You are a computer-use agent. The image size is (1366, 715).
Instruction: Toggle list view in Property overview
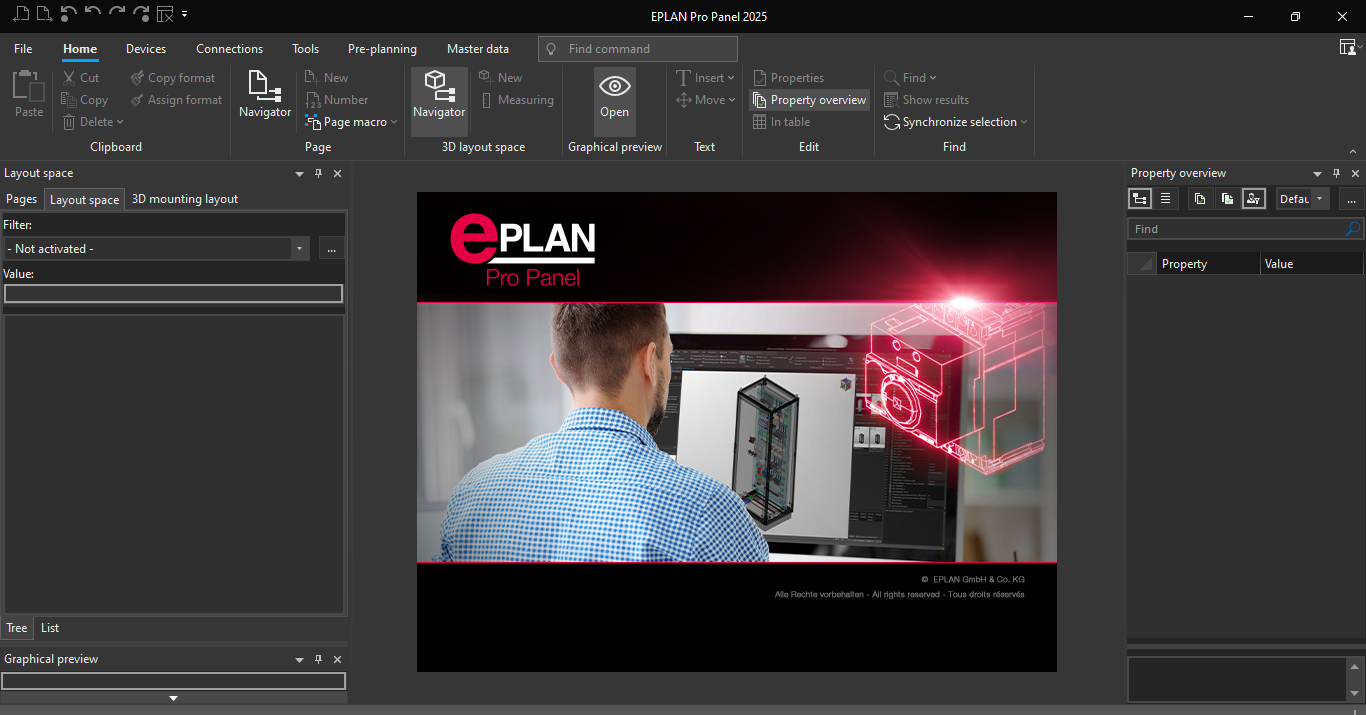click(1166, 198)
